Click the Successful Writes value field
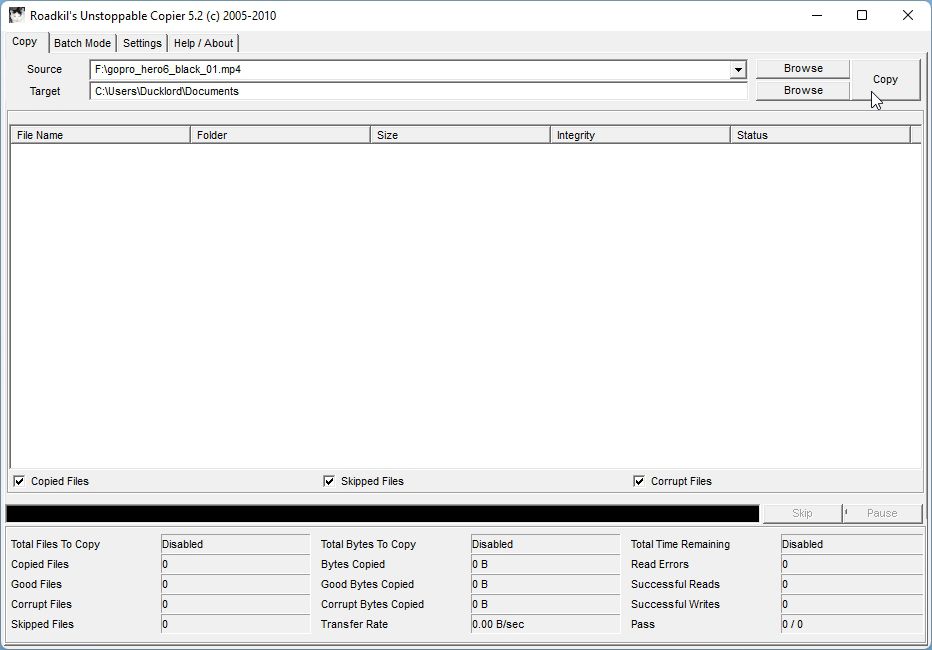The width and height of the screenshot is (932, 650). point(852,604)
